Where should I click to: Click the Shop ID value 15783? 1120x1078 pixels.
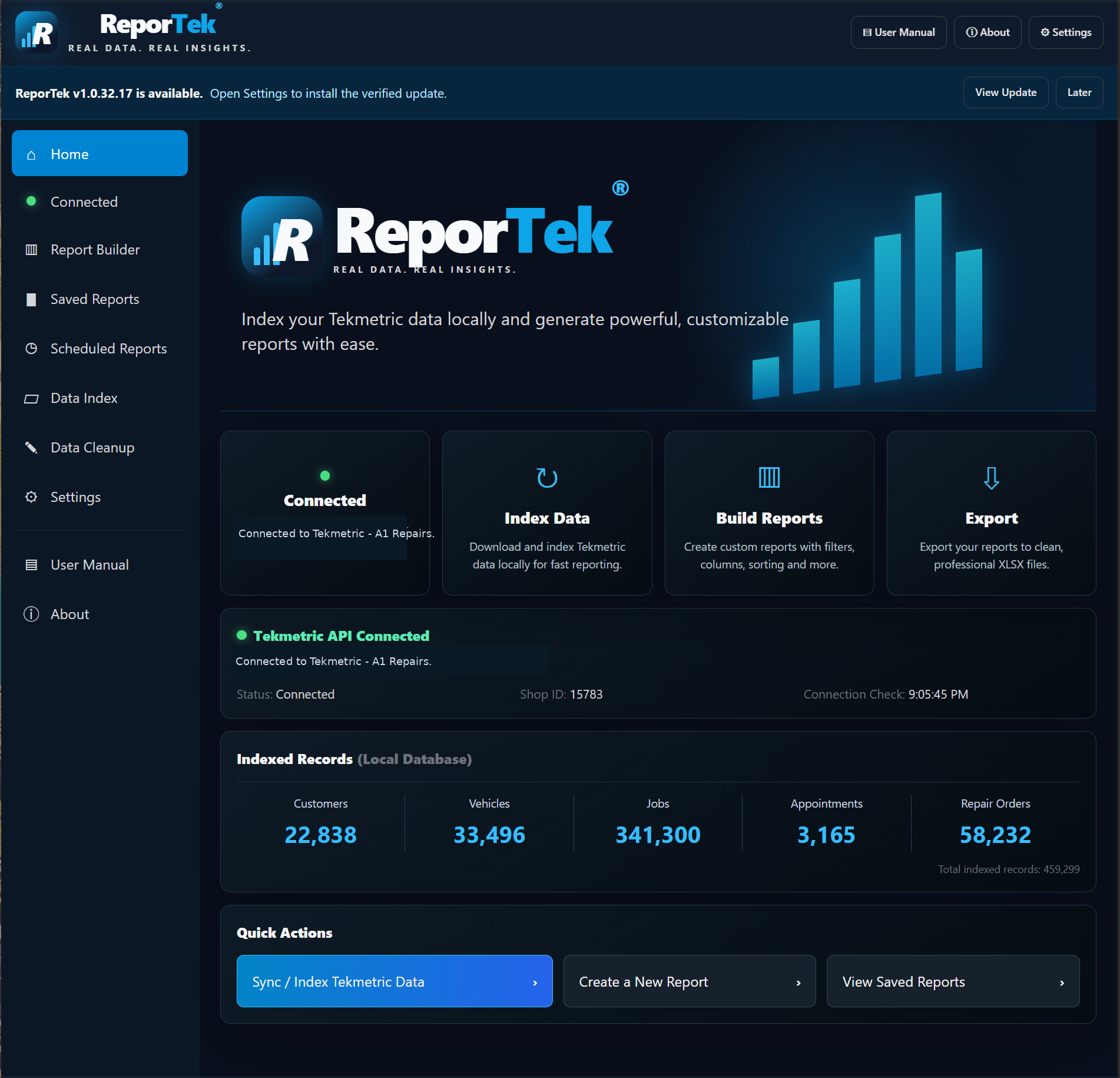click(586, 695)
